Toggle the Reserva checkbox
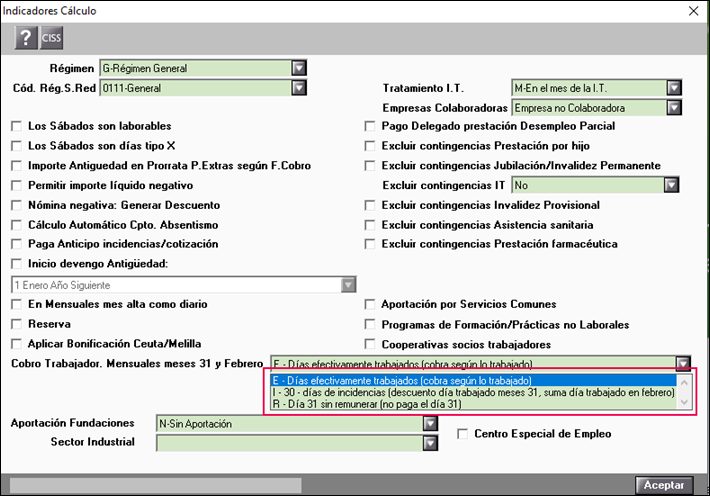 click(x=17, y=324)
